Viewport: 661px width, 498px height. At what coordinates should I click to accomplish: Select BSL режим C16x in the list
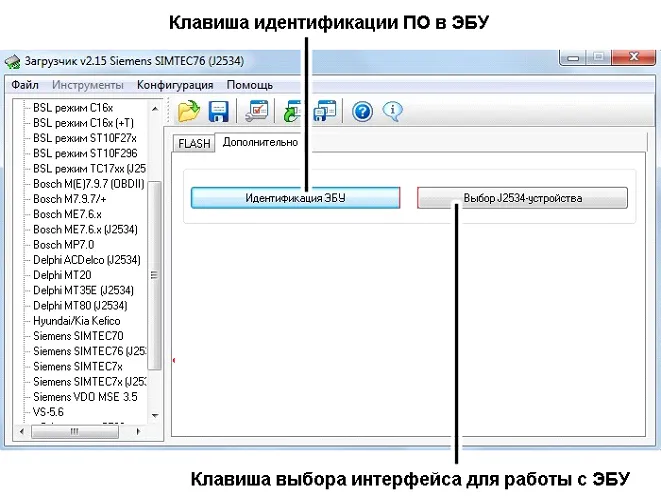tap(73, 108)
